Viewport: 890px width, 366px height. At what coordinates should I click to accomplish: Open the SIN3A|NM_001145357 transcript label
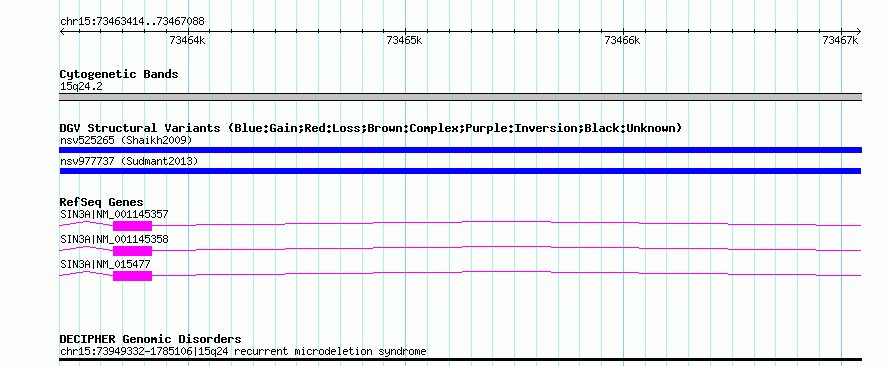tap(114, 214)
